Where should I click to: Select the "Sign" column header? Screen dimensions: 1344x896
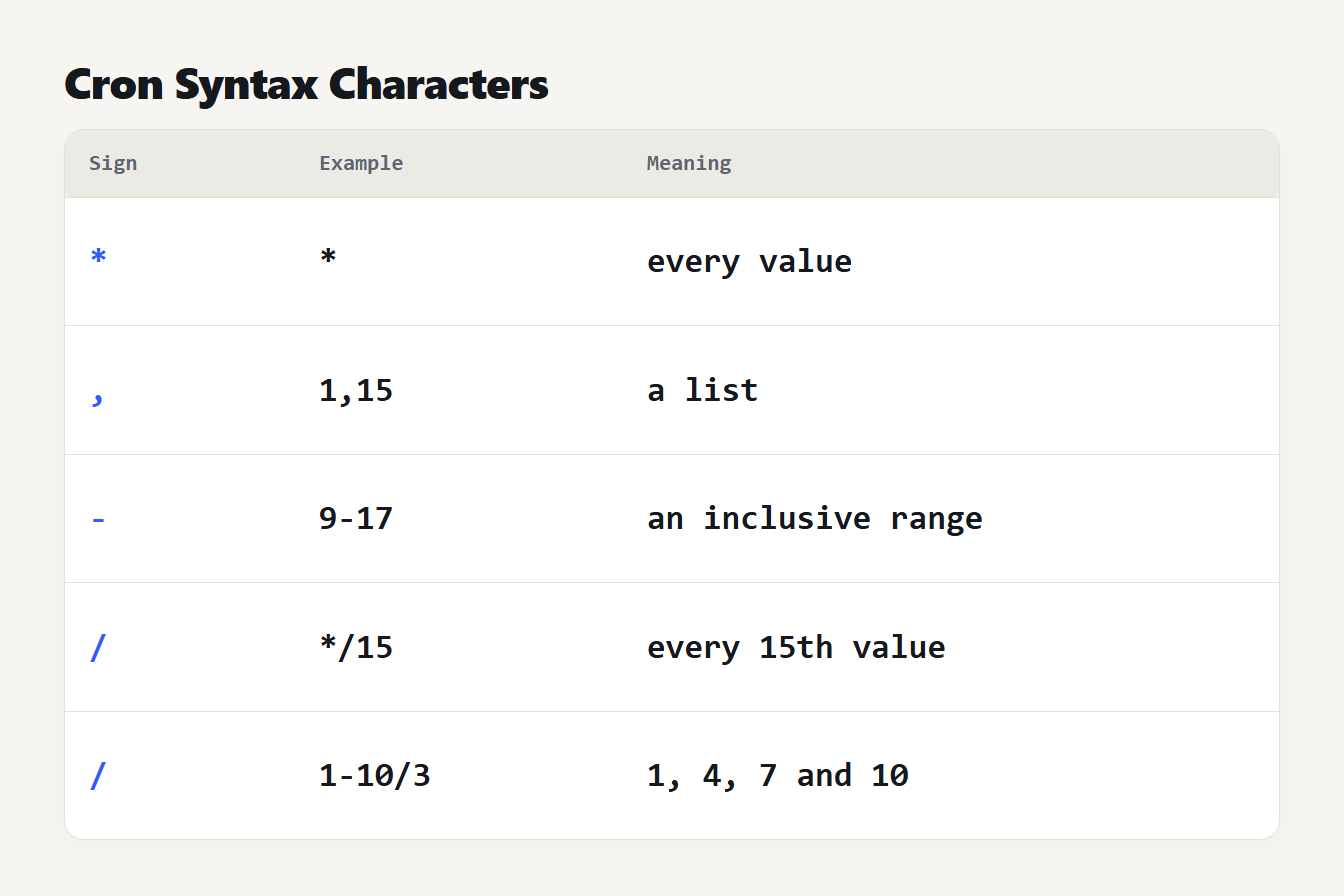113,163
